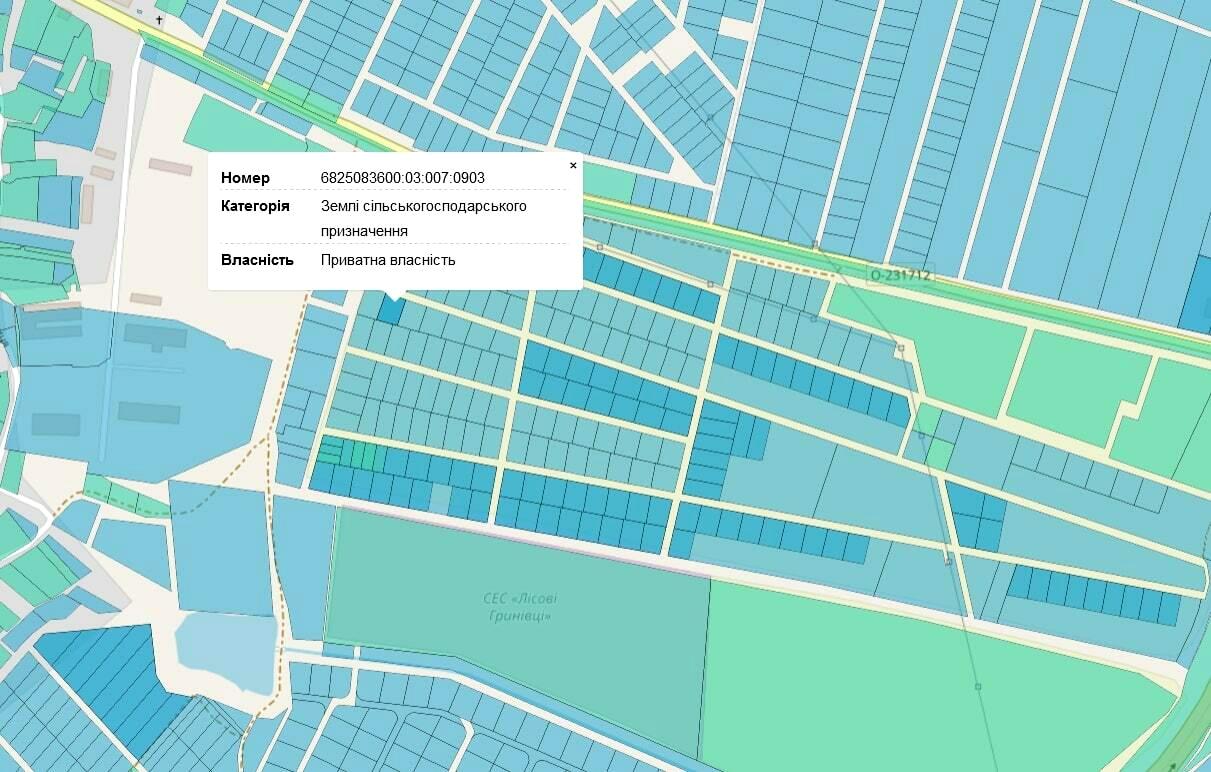Image resolution: width=1211 pixels, height=772 pixels.
Task: Click the tan building nearest the popup's left edge
Action: (x=170, y=167)
